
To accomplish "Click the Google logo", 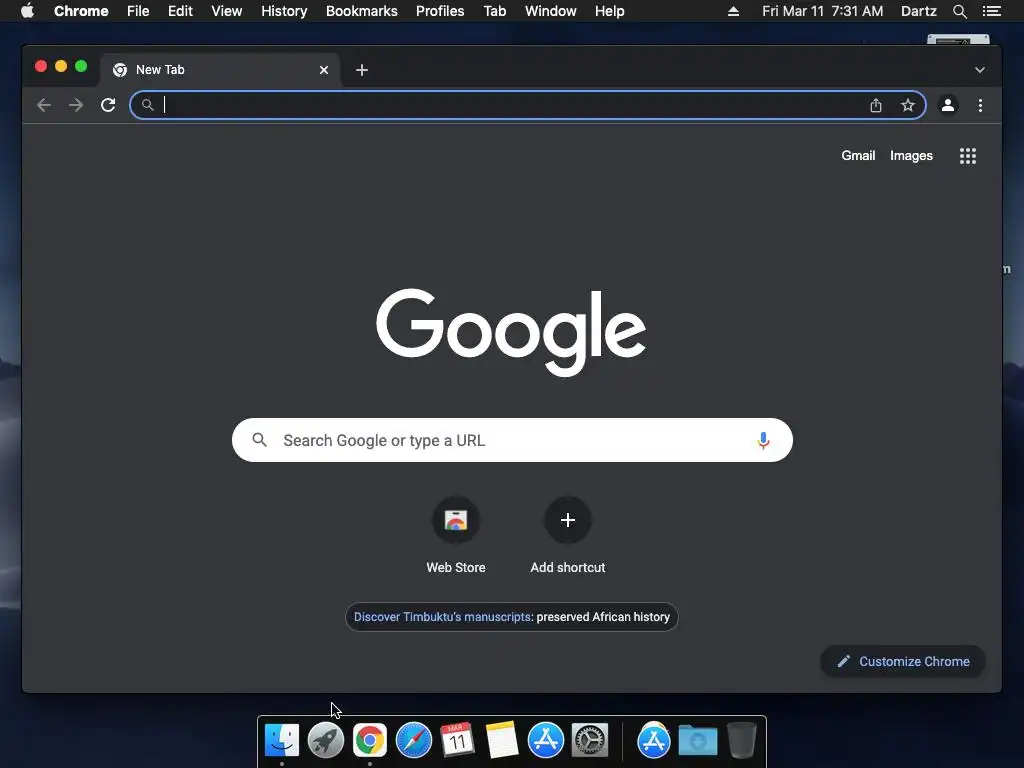I will (511, 332).
